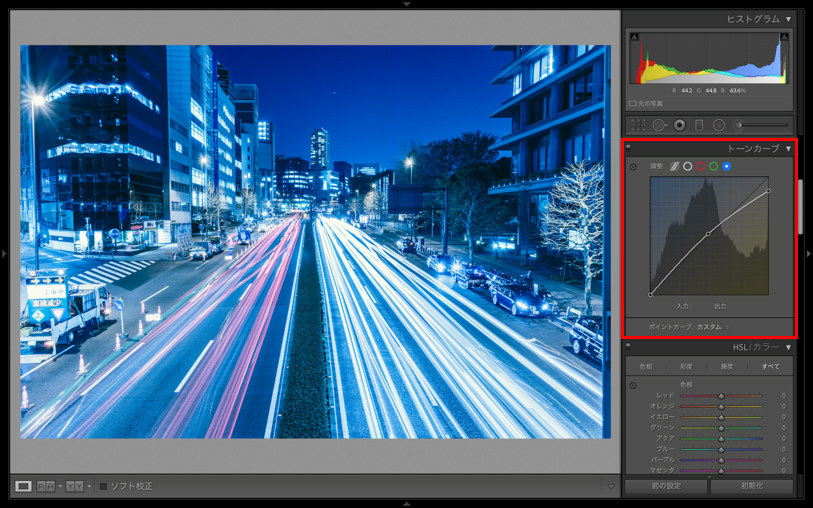Open the graduated filter tool
Screen dimensions: 813x508
coord(699,125)
